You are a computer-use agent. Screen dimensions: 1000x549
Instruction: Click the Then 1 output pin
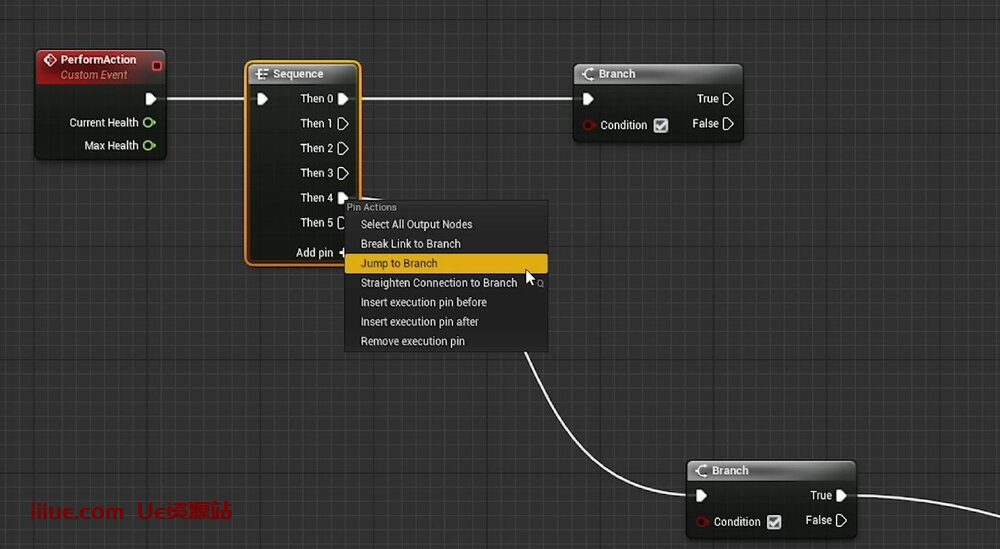coord(343,123)
